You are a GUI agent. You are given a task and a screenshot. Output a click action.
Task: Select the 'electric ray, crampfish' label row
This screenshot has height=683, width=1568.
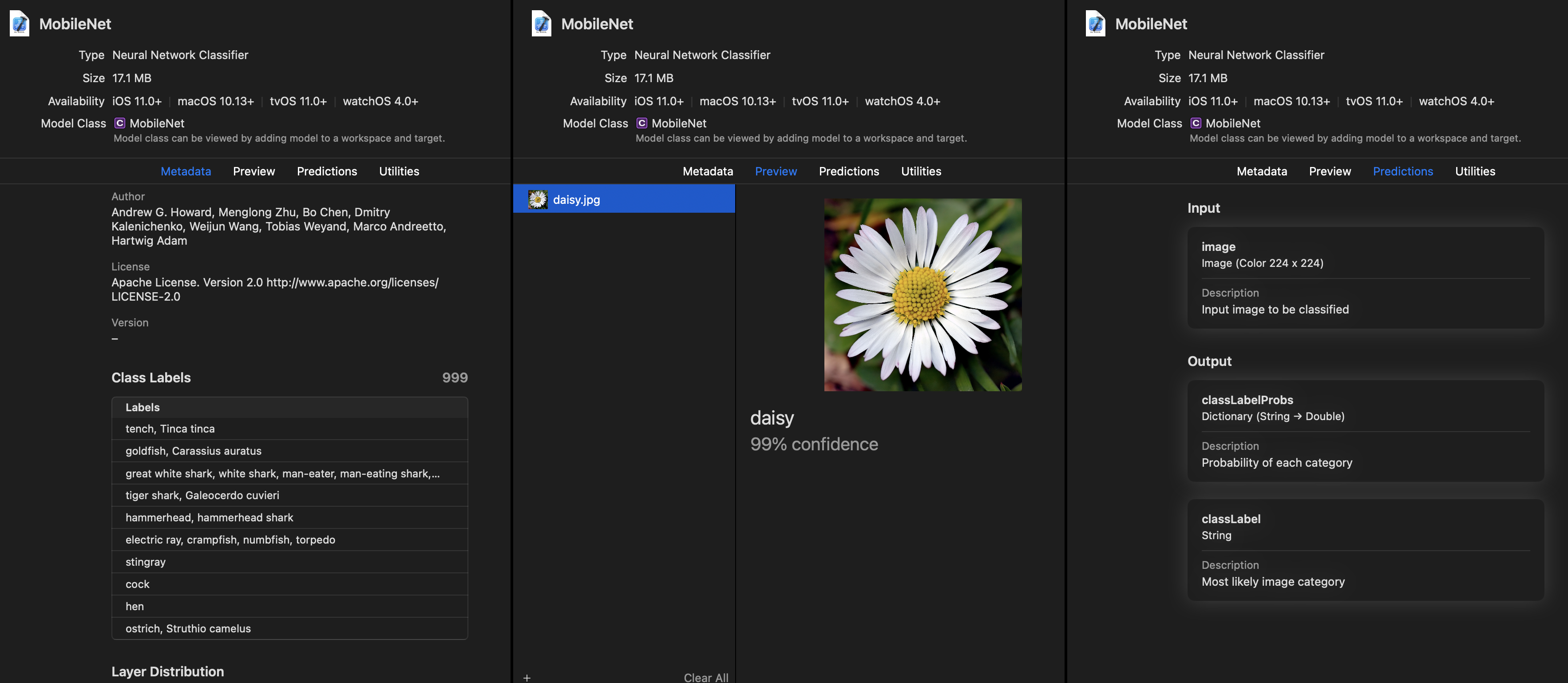(290, 539)
